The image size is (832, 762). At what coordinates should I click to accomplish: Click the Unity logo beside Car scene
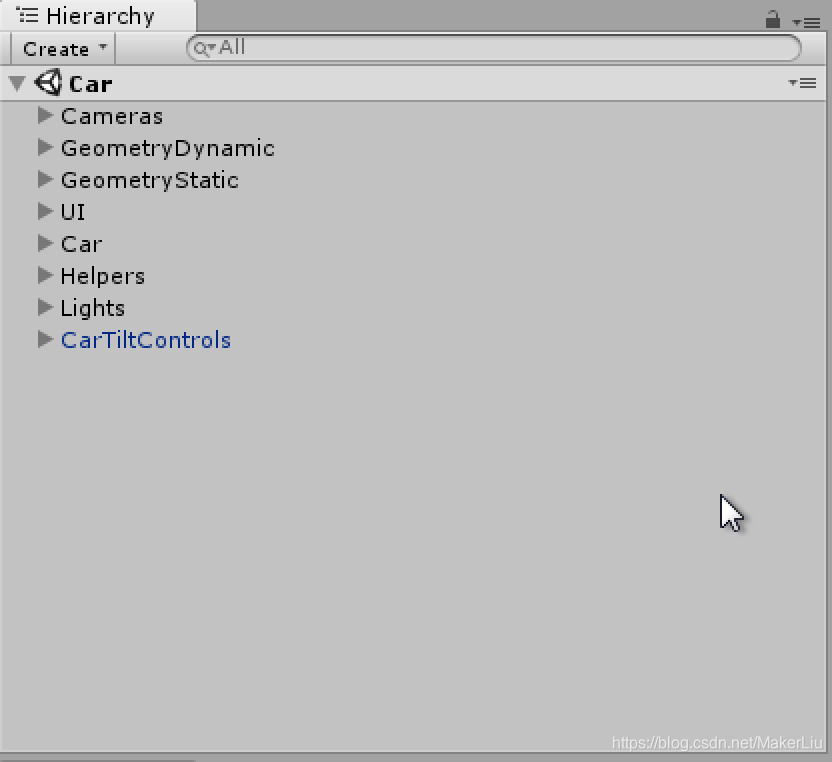48,83
